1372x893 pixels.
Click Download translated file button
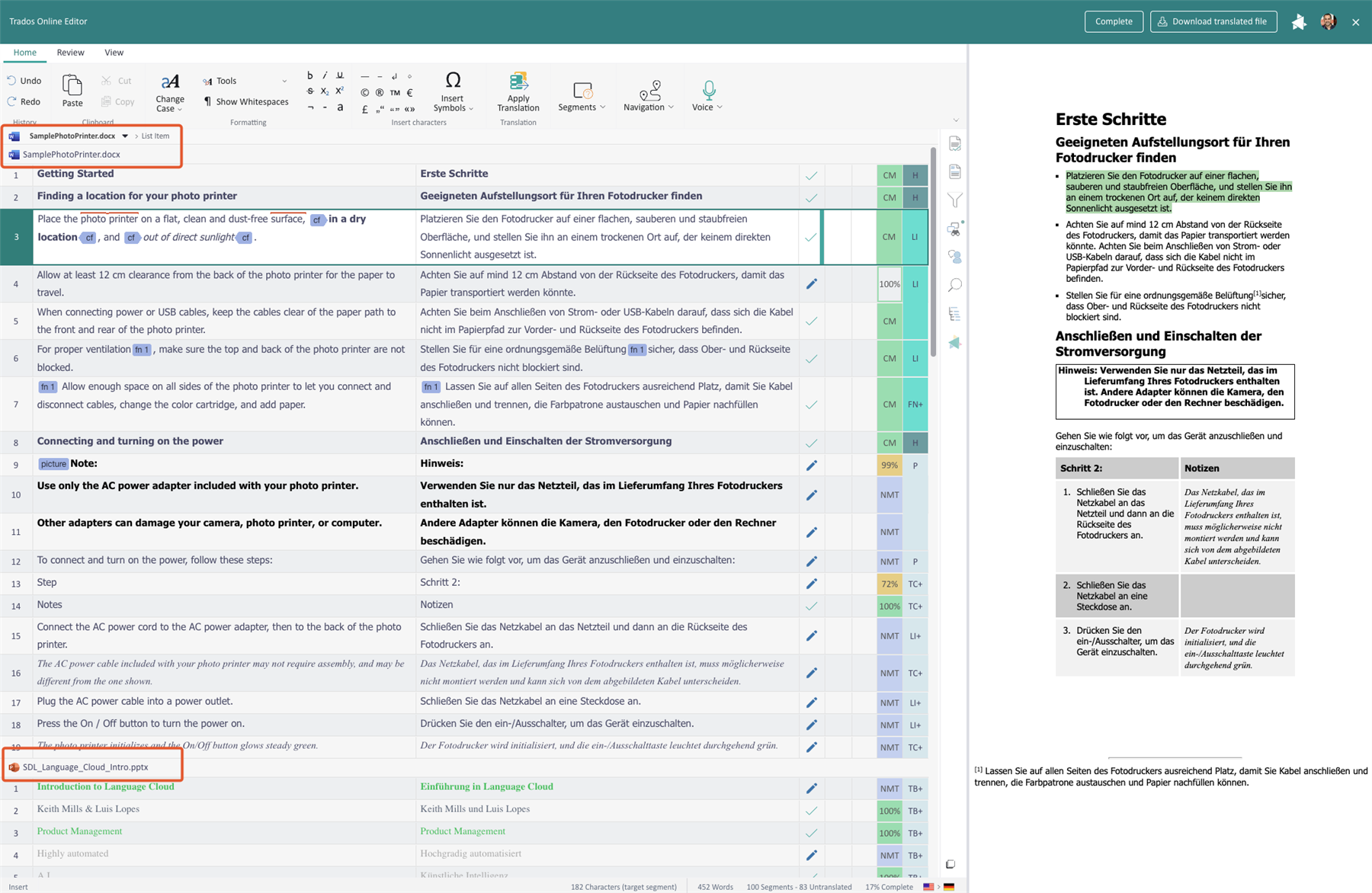tap(1213, 21)
